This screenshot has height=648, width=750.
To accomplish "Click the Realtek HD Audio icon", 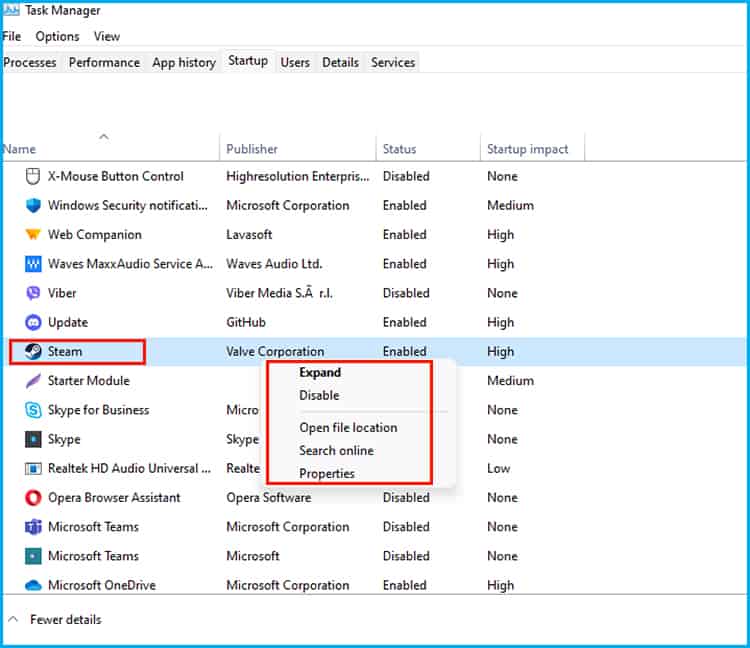I will pyautogui.click(x=33, y=468).
